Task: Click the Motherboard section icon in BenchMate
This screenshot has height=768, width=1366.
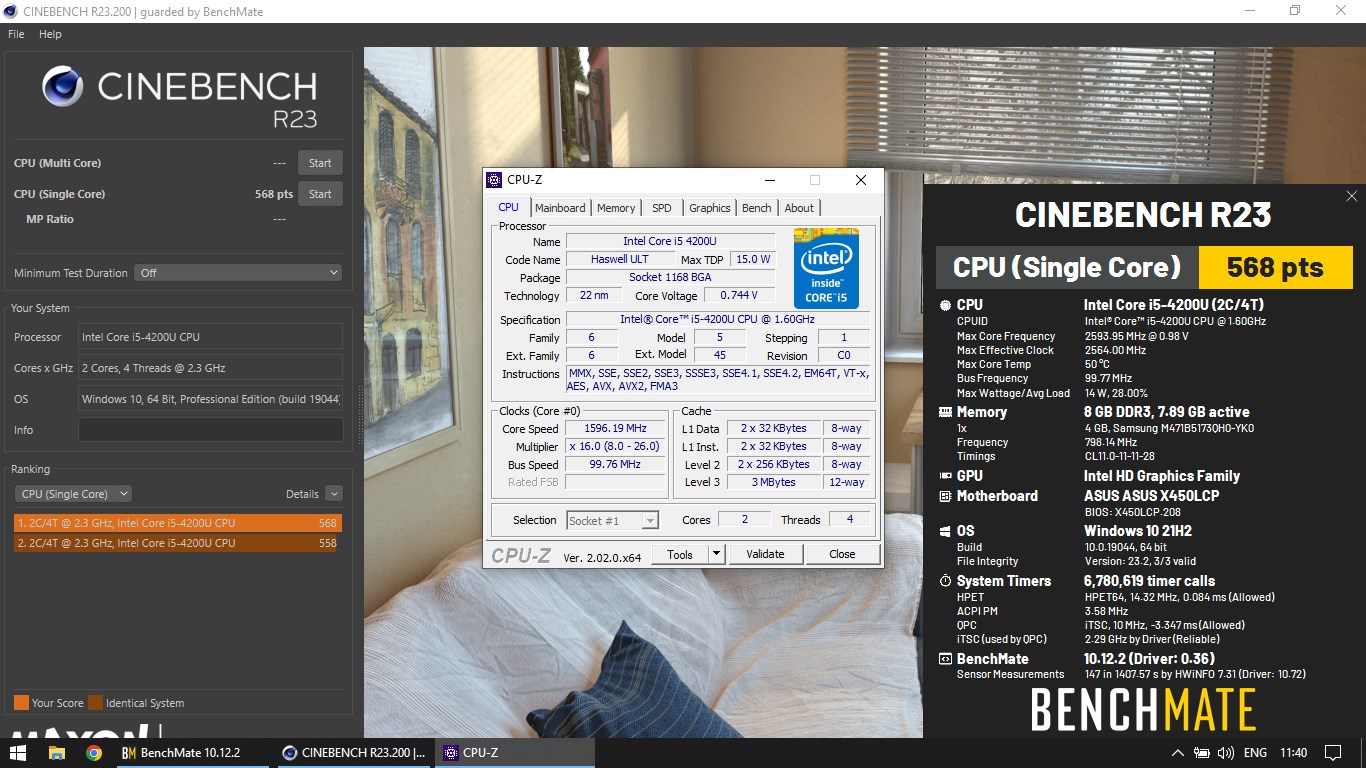Action: point(945,496)
